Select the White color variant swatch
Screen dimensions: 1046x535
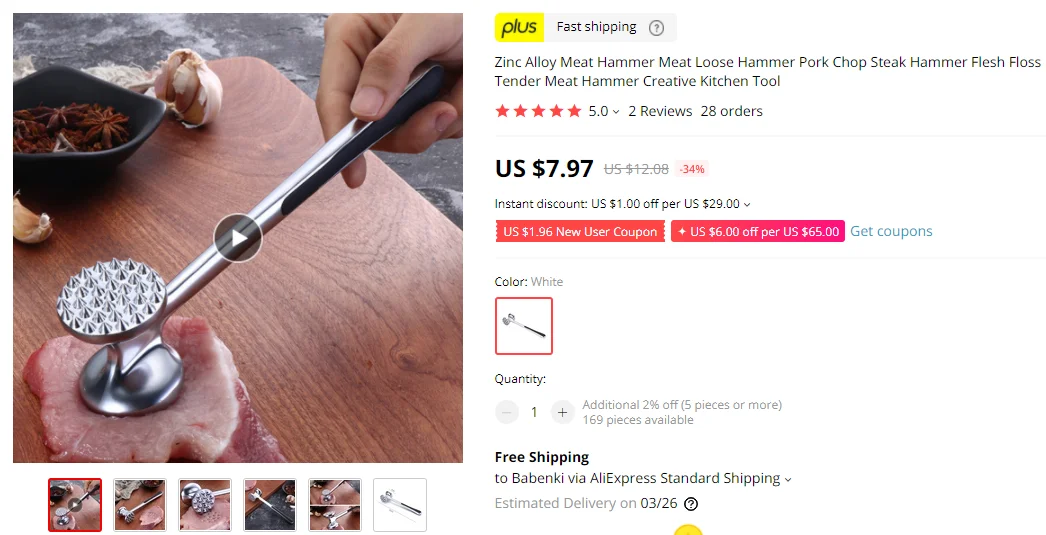coord(524,326)
